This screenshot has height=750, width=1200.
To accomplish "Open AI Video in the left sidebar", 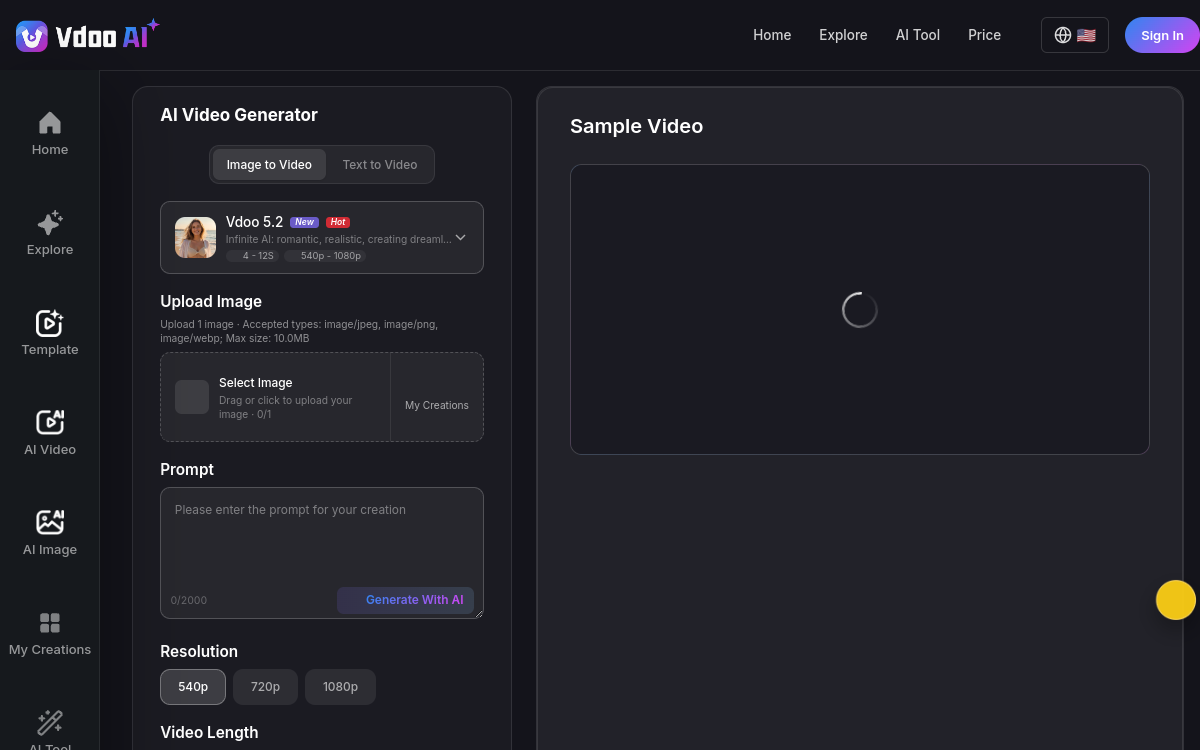I will pyautogui.click(x=50, y=435).
